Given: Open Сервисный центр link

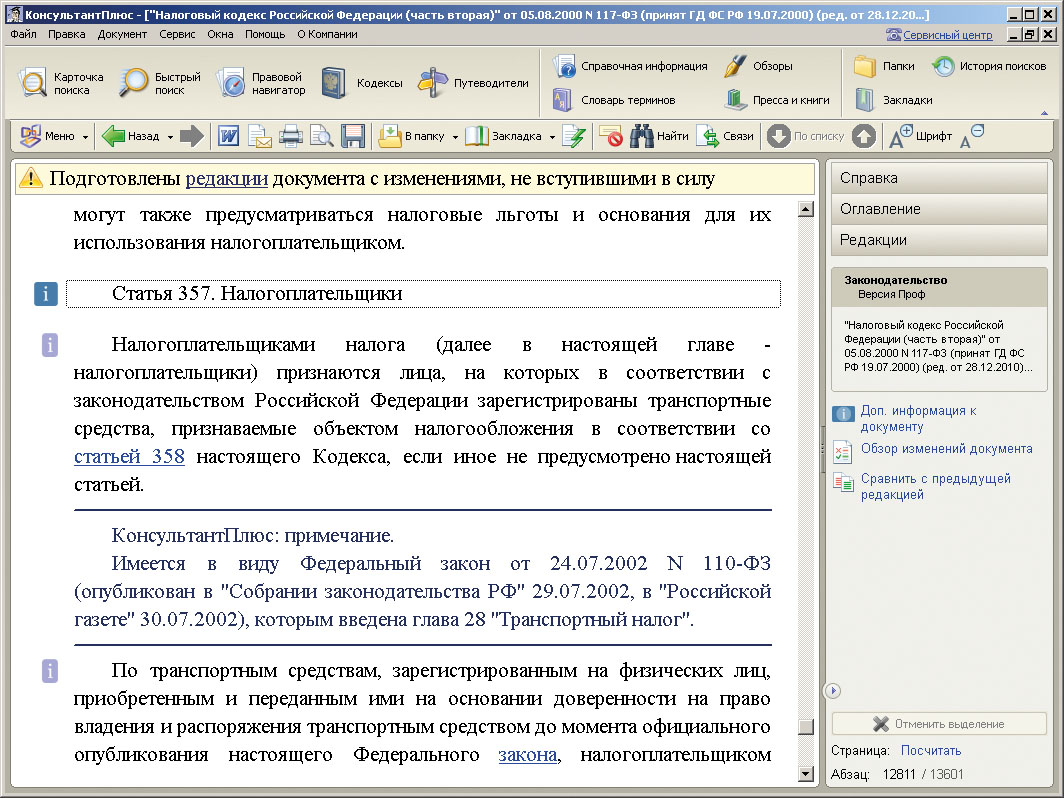Looking at the screenshot, I should (947, 35).
